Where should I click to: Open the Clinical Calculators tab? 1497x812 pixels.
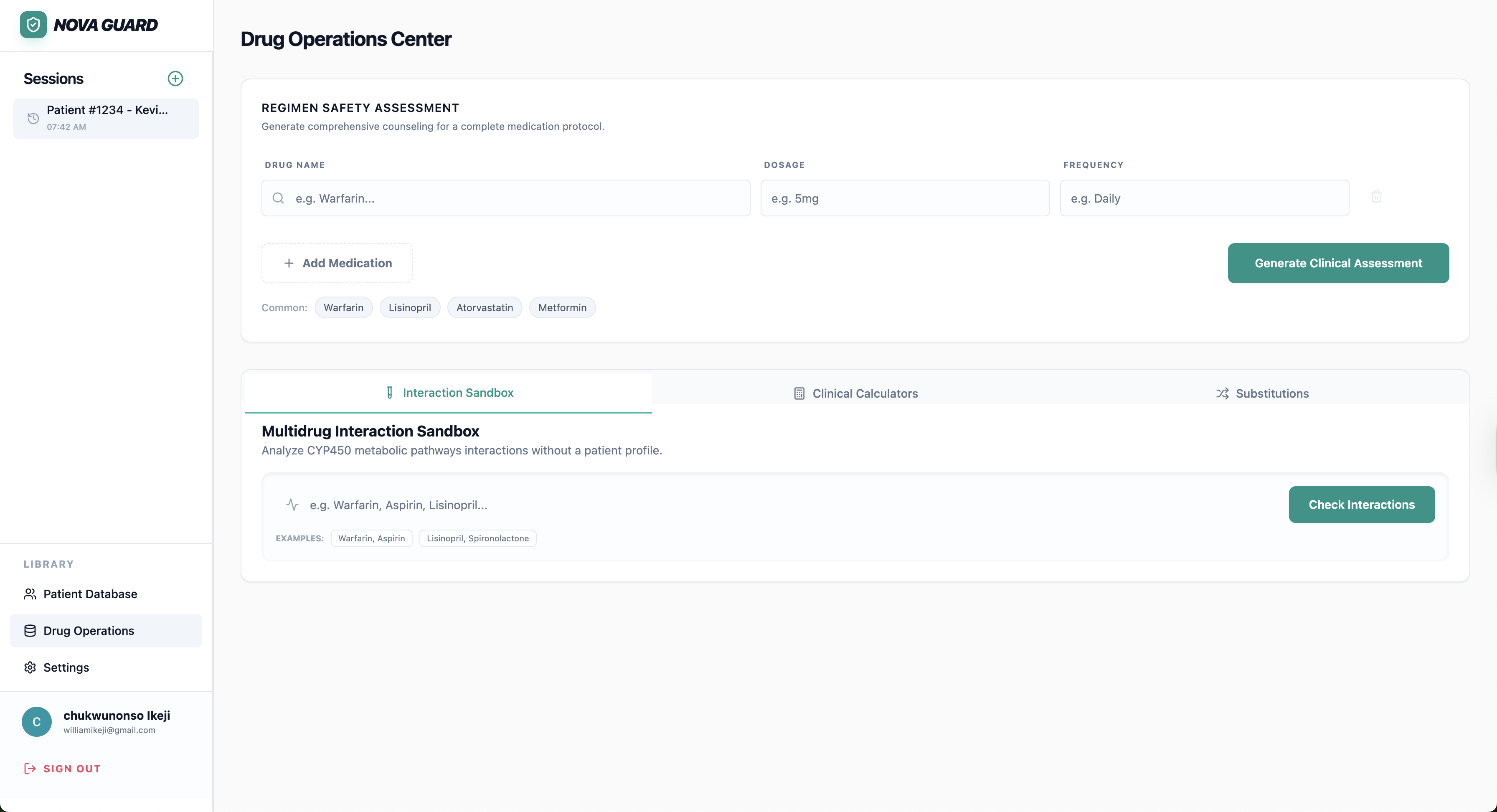[x=855, y=393]
